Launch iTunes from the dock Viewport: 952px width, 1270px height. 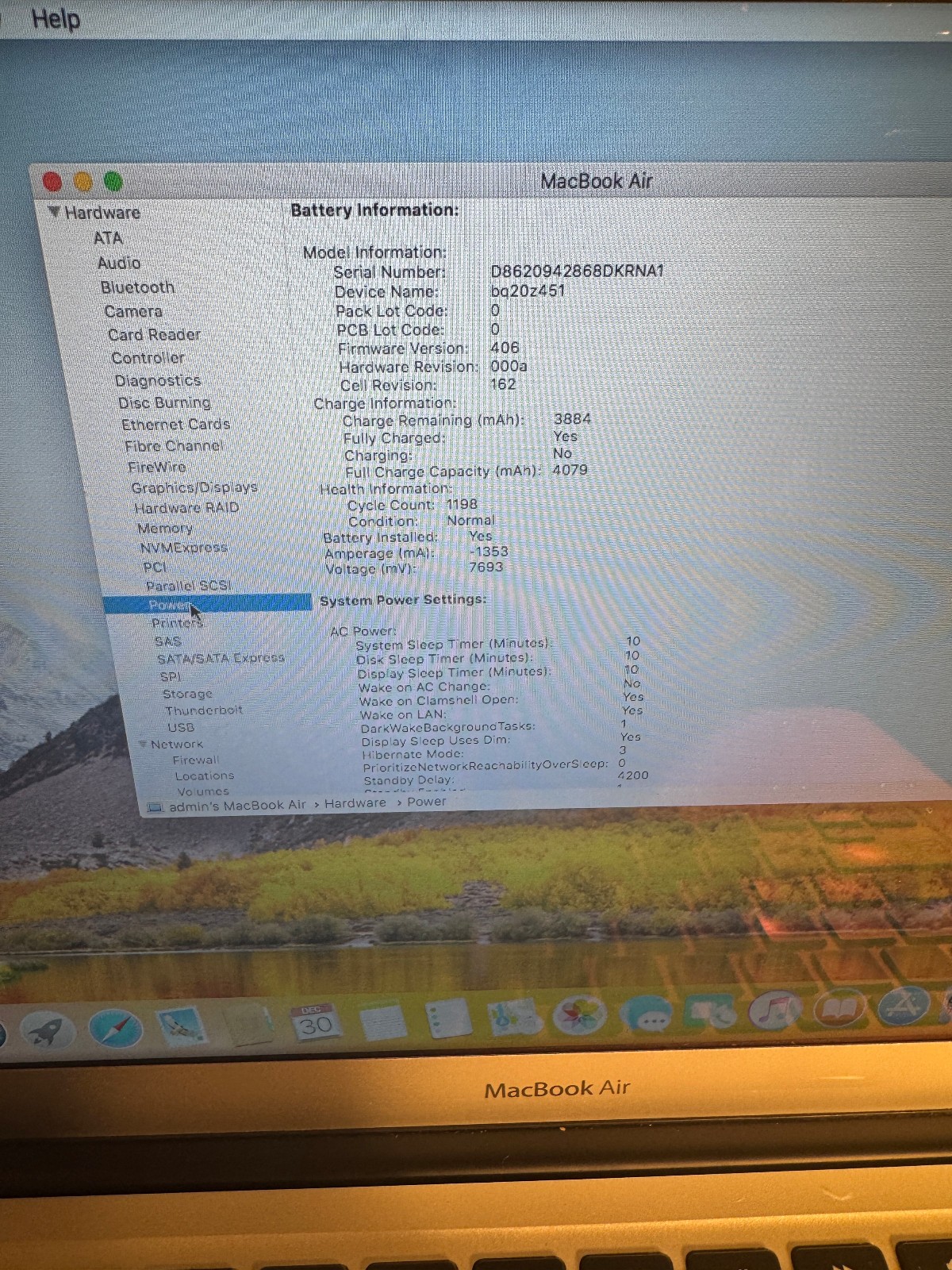point(775,1012)
